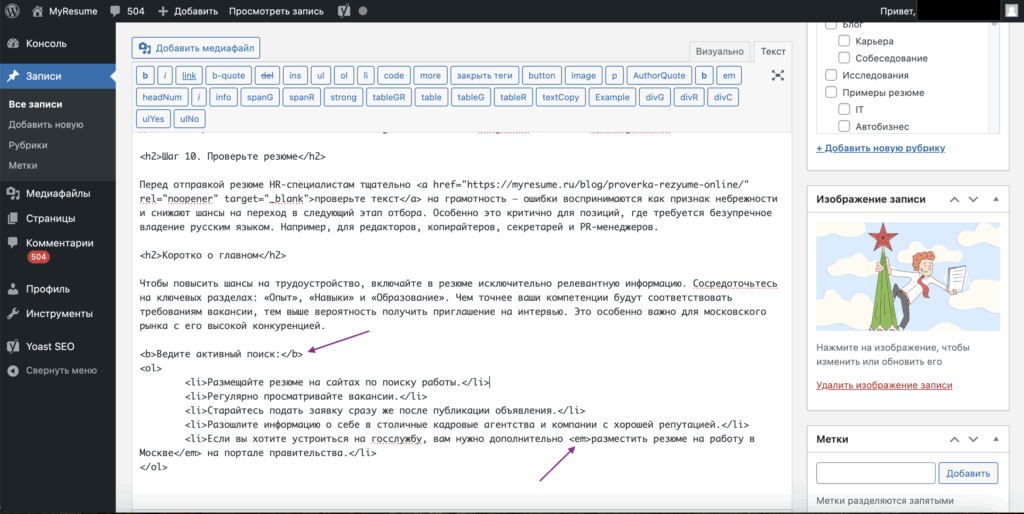The image size is (1024, 514).
Task: Insert ul list quicktag
Action: click(321, 76)
